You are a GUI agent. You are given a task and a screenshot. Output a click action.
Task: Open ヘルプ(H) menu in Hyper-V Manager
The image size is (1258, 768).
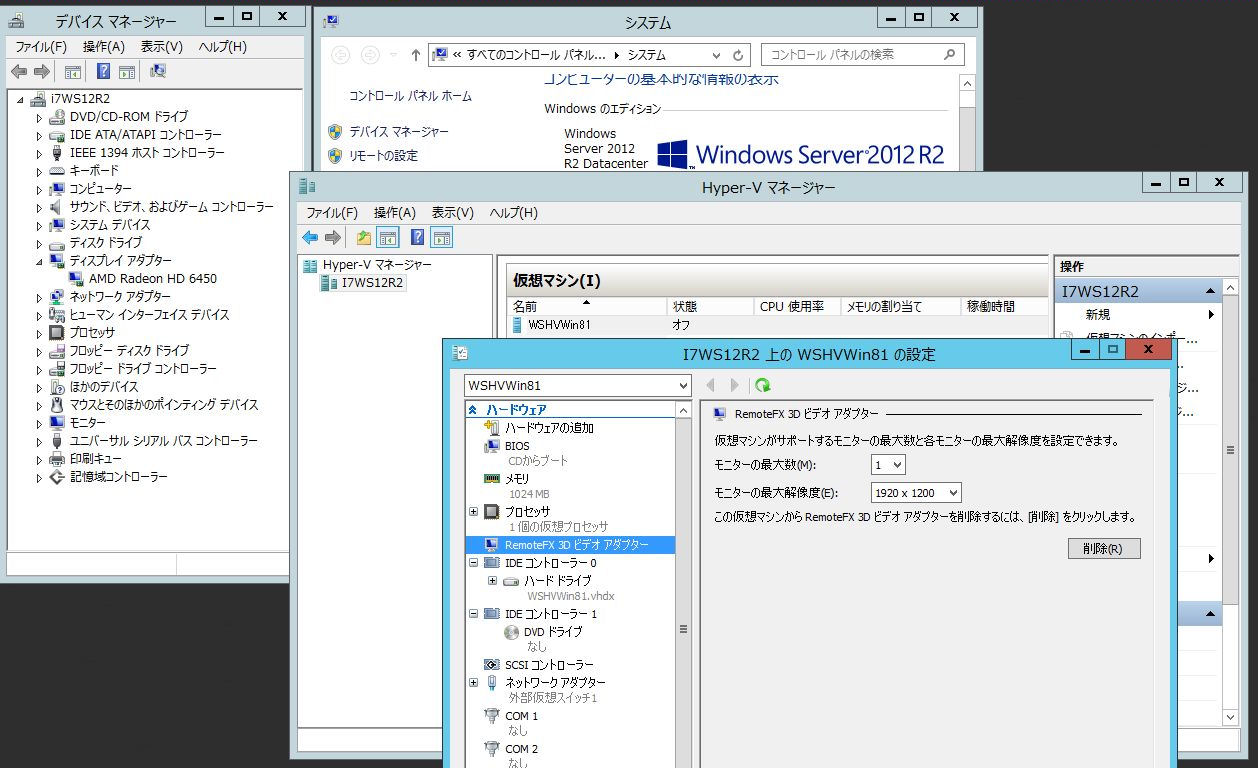click(513, 213)
